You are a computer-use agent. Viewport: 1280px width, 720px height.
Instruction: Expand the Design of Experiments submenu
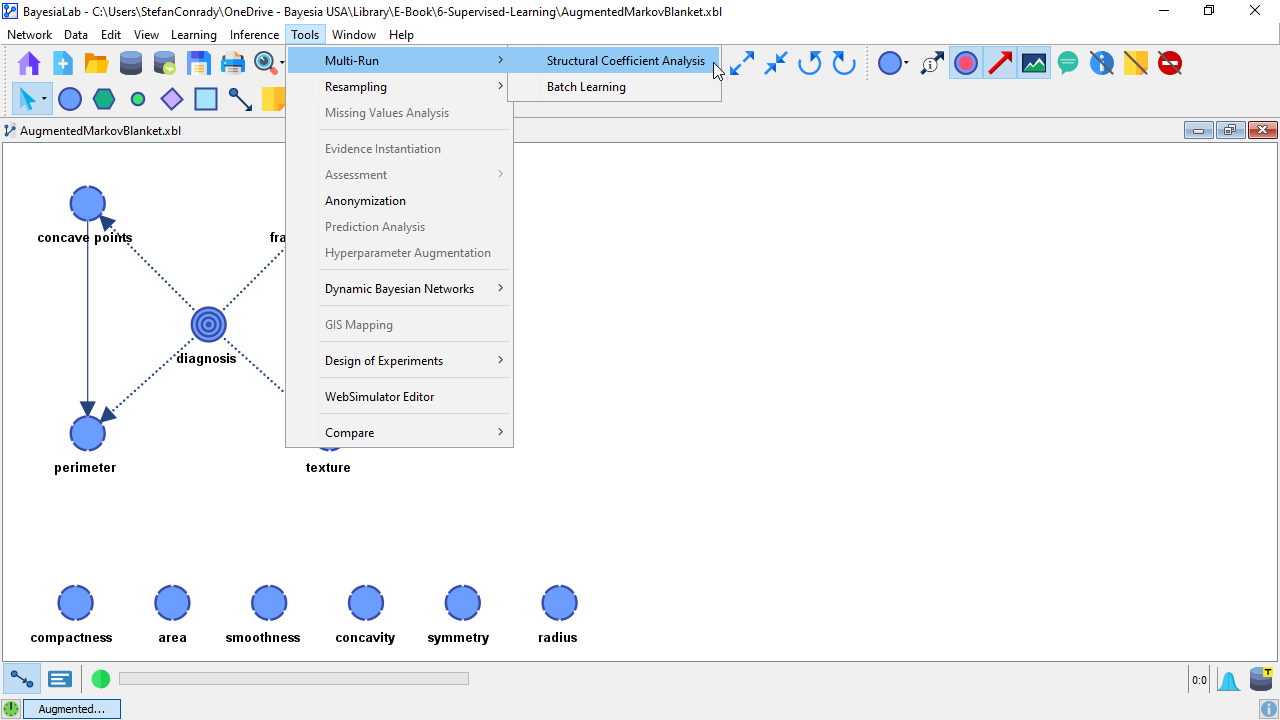[x=399, y=361]
